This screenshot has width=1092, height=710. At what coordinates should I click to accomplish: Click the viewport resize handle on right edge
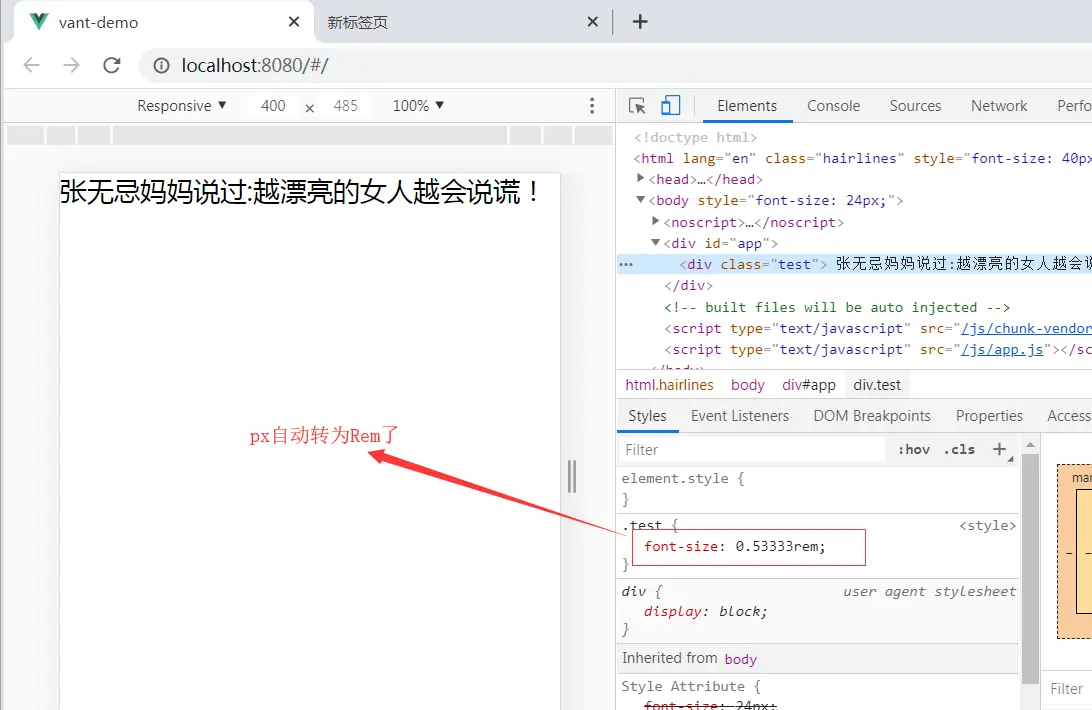[x=572, y=477]
